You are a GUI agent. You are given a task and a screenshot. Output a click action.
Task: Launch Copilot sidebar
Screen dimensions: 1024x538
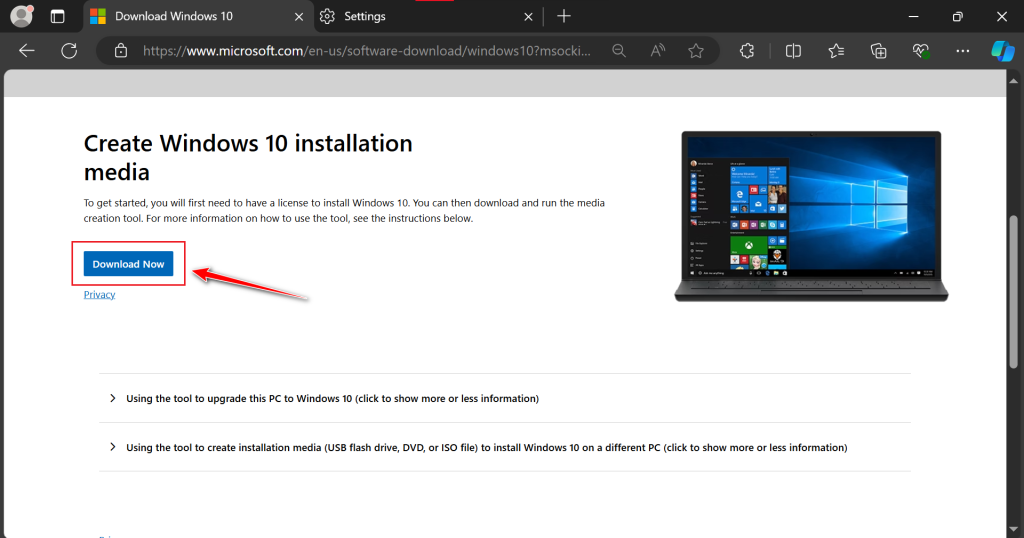pyautogui.click(x=1002, y=51)
